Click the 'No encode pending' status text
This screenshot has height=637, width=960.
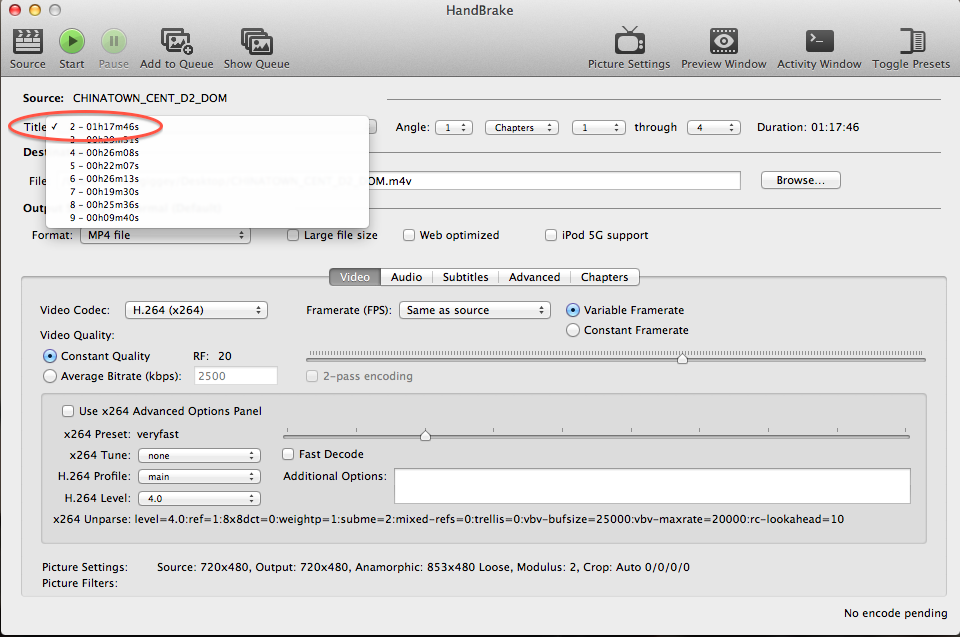coord(895,613)
